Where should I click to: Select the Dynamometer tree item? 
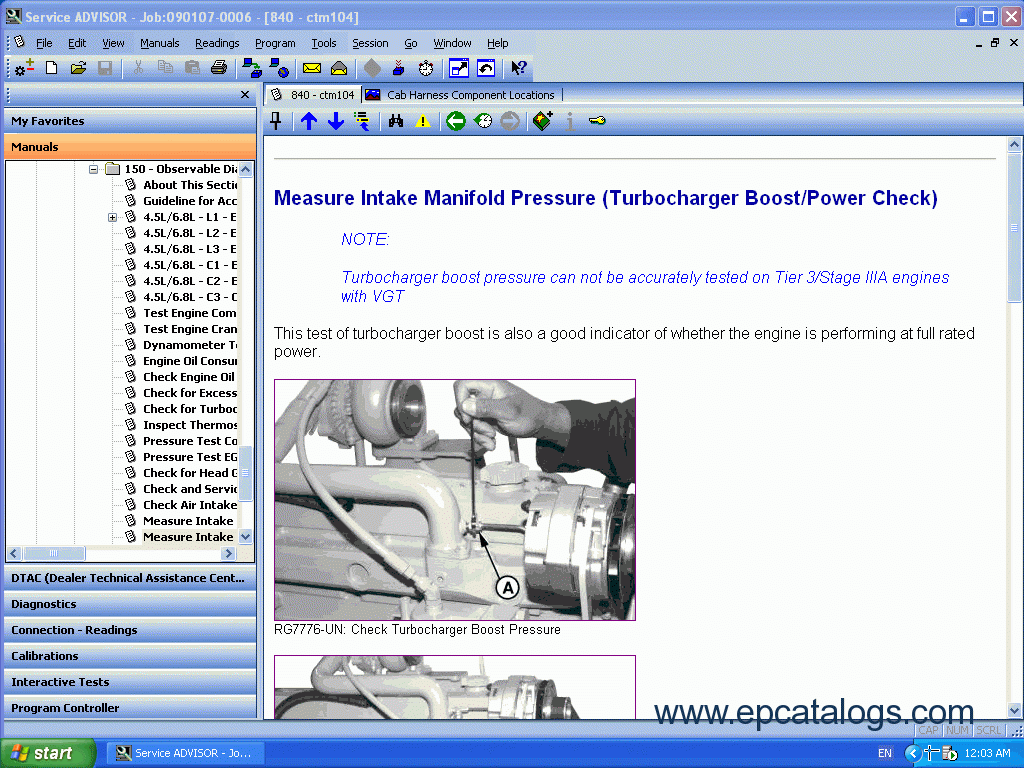tap(189, 345)
